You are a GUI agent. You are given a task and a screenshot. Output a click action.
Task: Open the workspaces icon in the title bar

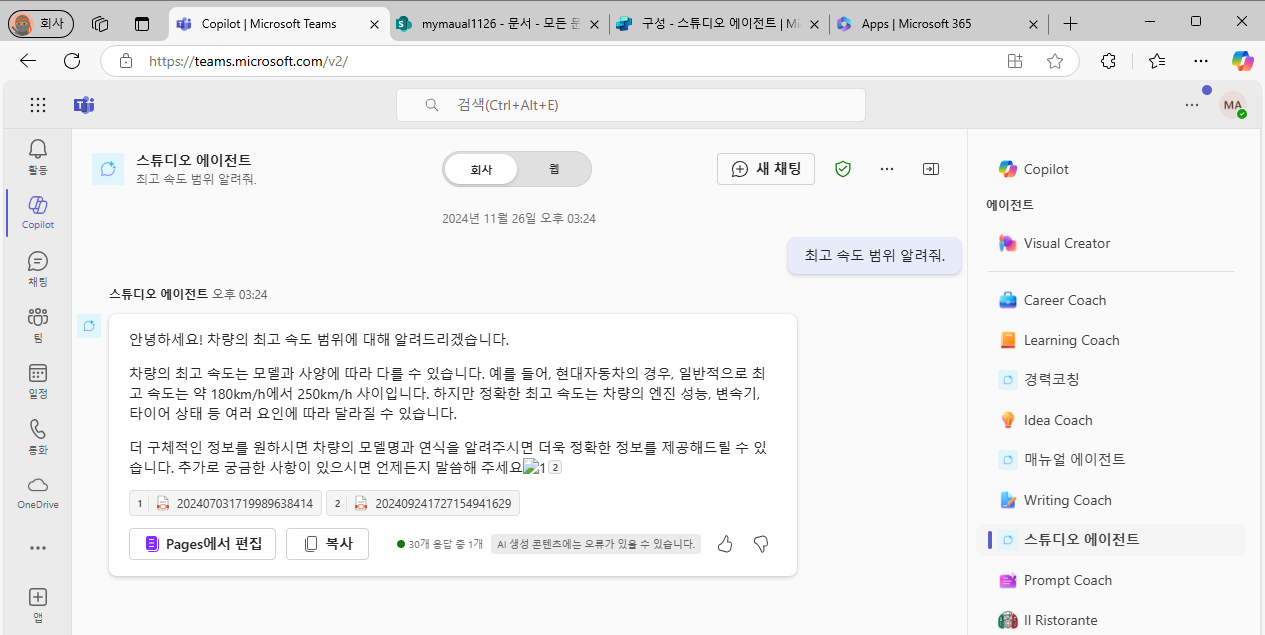tap(99, 23)
